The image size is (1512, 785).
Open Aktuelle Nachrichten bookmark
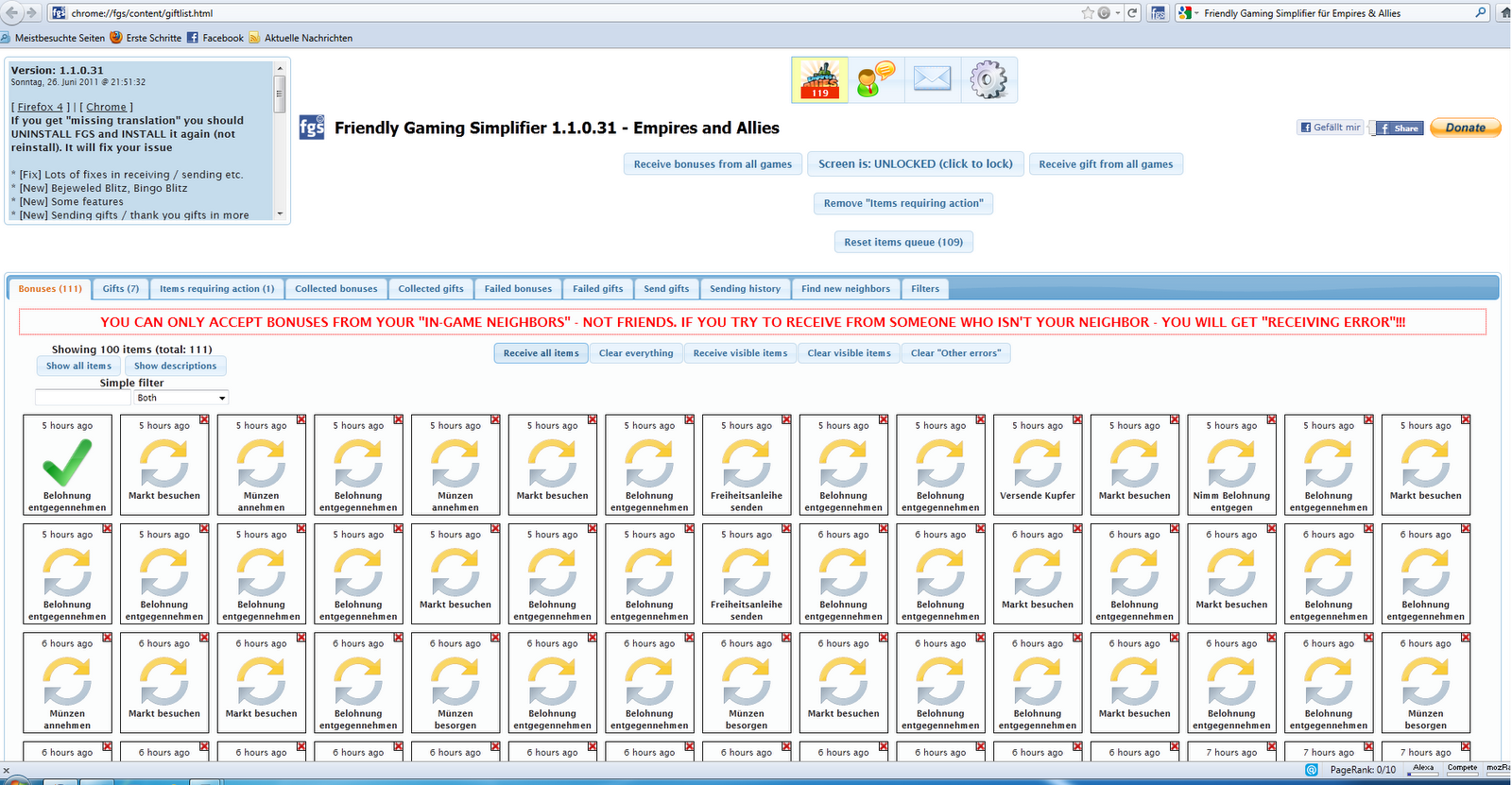301,38
